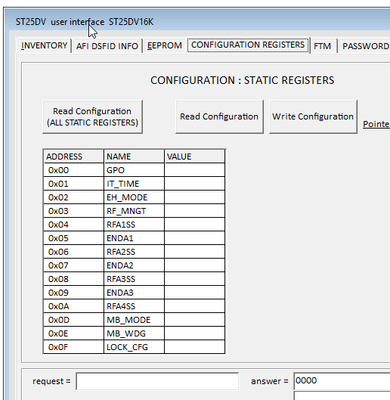Open the AFI DSFID INFO tab
Viewport: 390px width, 400px height.
(x=107, y=46)
